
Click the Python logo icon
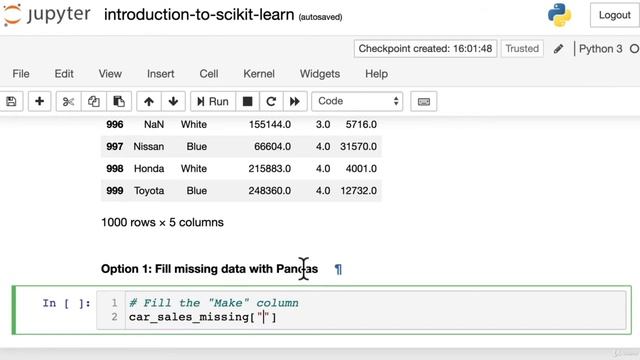tap(560, 15)
